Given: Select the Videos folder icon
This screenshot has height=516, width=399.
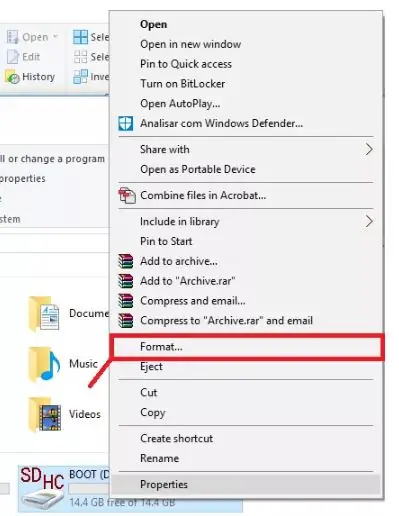Looking at the screenshot, I should pos(45,414).
